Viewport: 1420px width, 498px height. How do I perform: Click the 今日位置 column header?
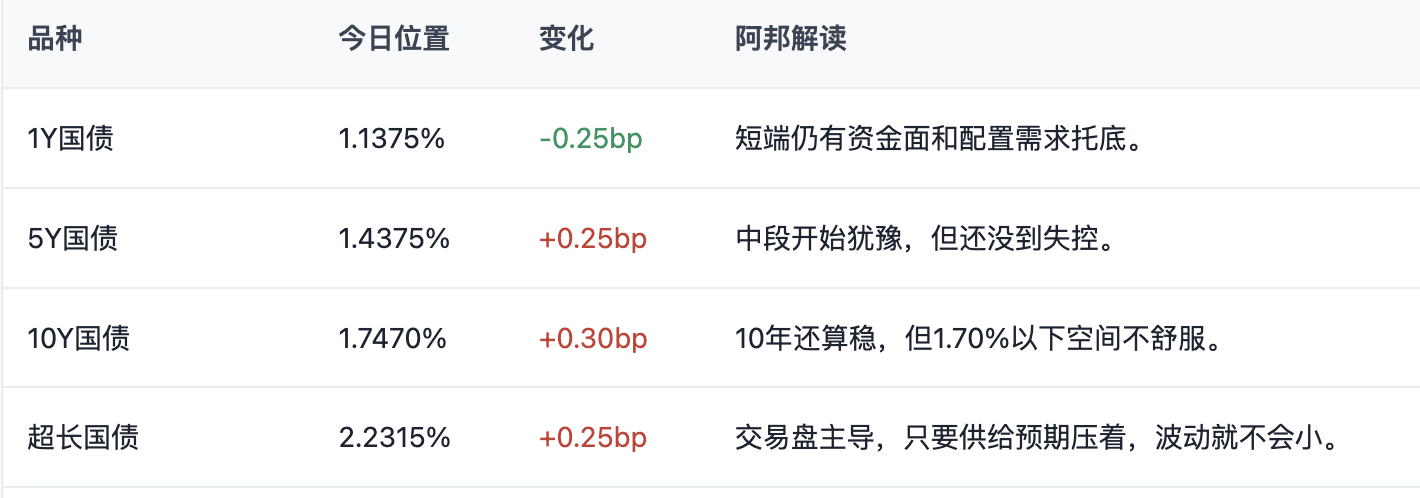click(394, 39)
